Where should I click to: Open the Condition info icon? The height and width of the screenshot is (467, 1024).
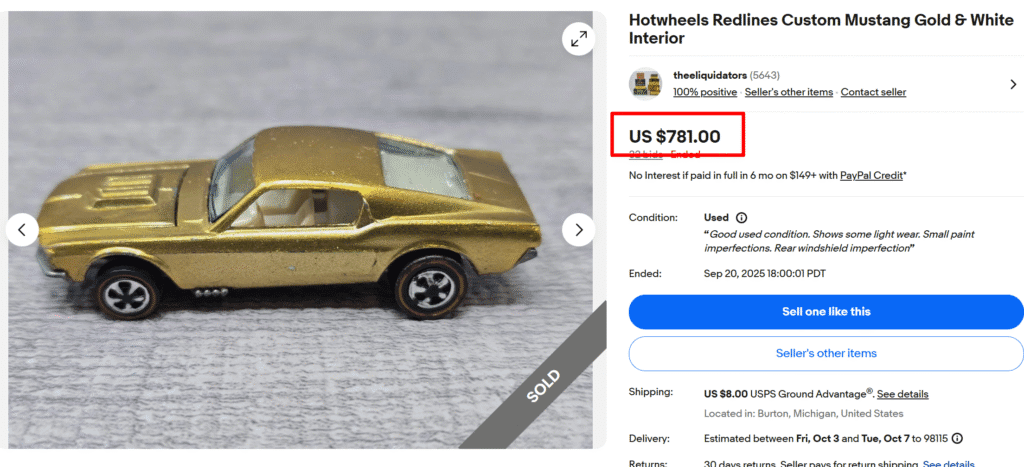[x=741, y=217]
